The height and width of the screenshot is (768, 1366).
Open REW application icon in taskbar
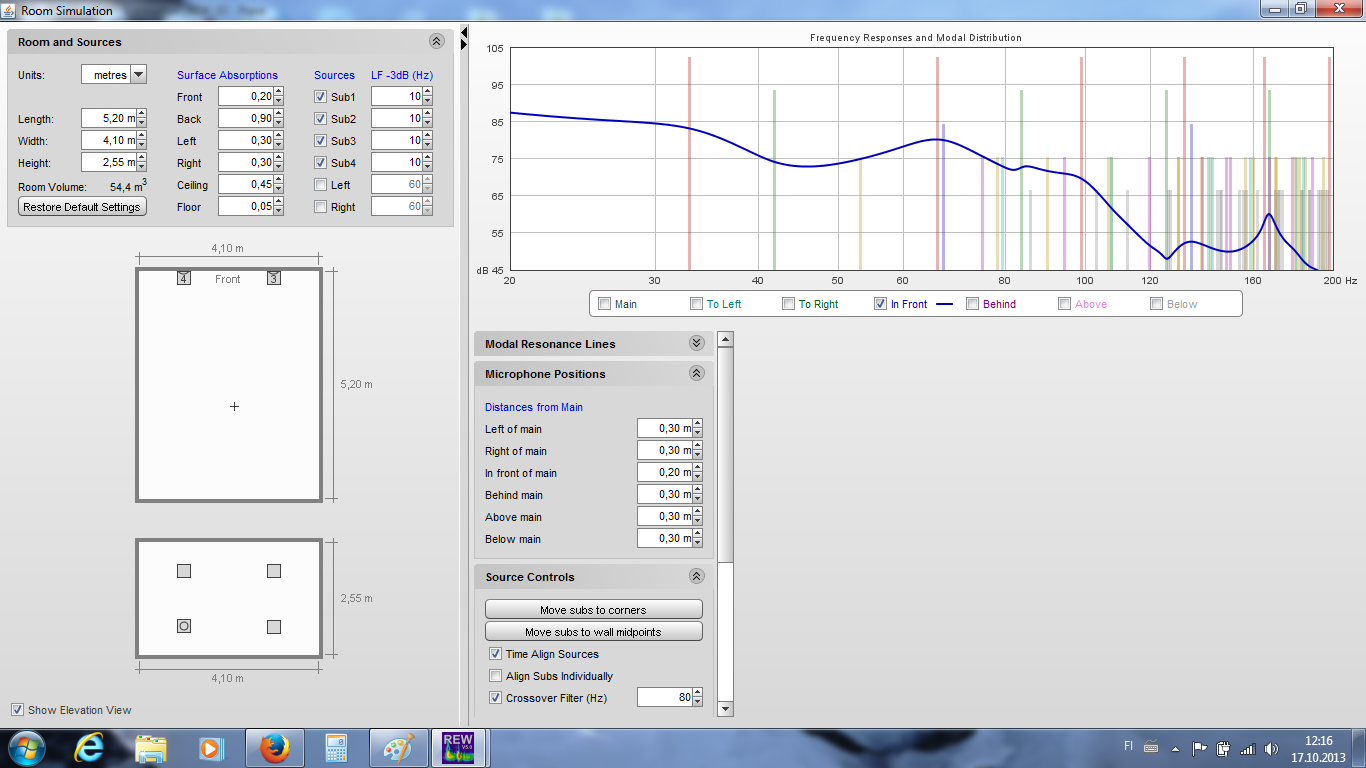click(x=458, y=748)
